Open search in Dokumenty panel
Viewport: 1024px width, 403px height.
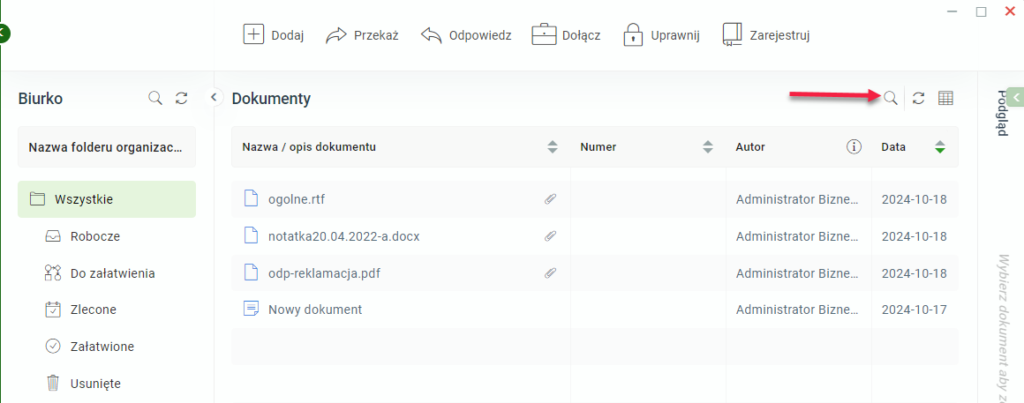coord(890,98)
